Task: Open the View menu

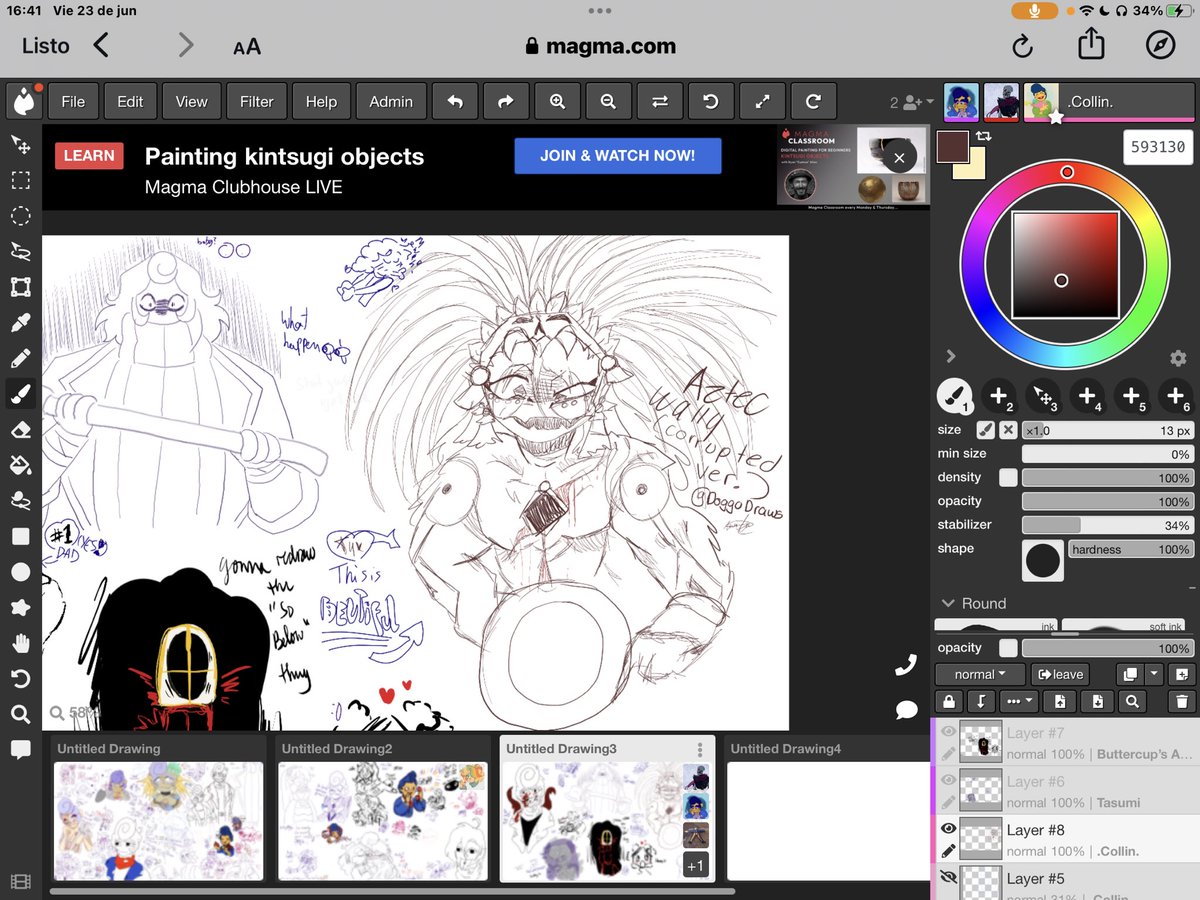Action: (x=191, y=101)
